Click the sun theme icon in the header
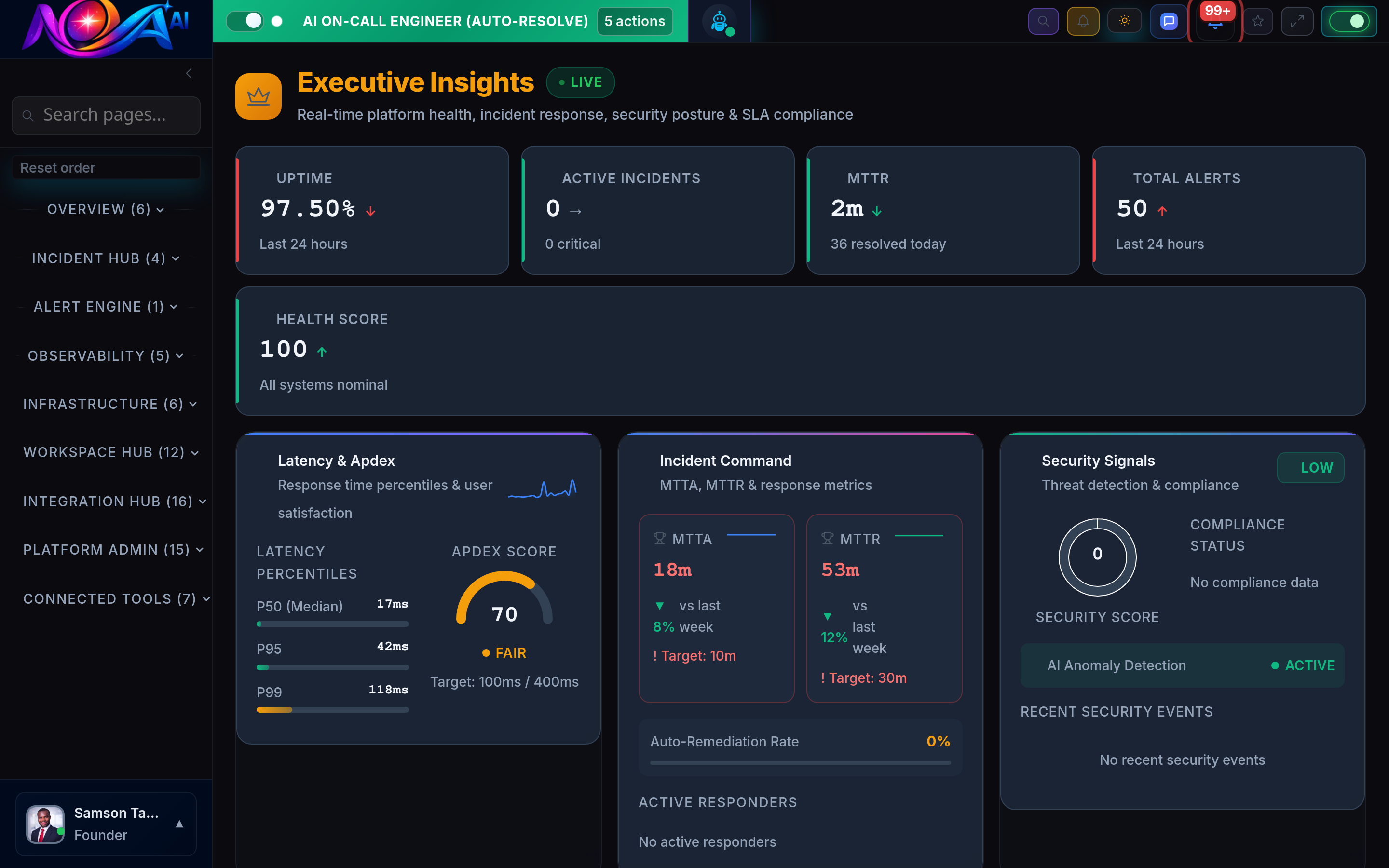The width and height of the screenshot is (1389, 868). 1124,21
